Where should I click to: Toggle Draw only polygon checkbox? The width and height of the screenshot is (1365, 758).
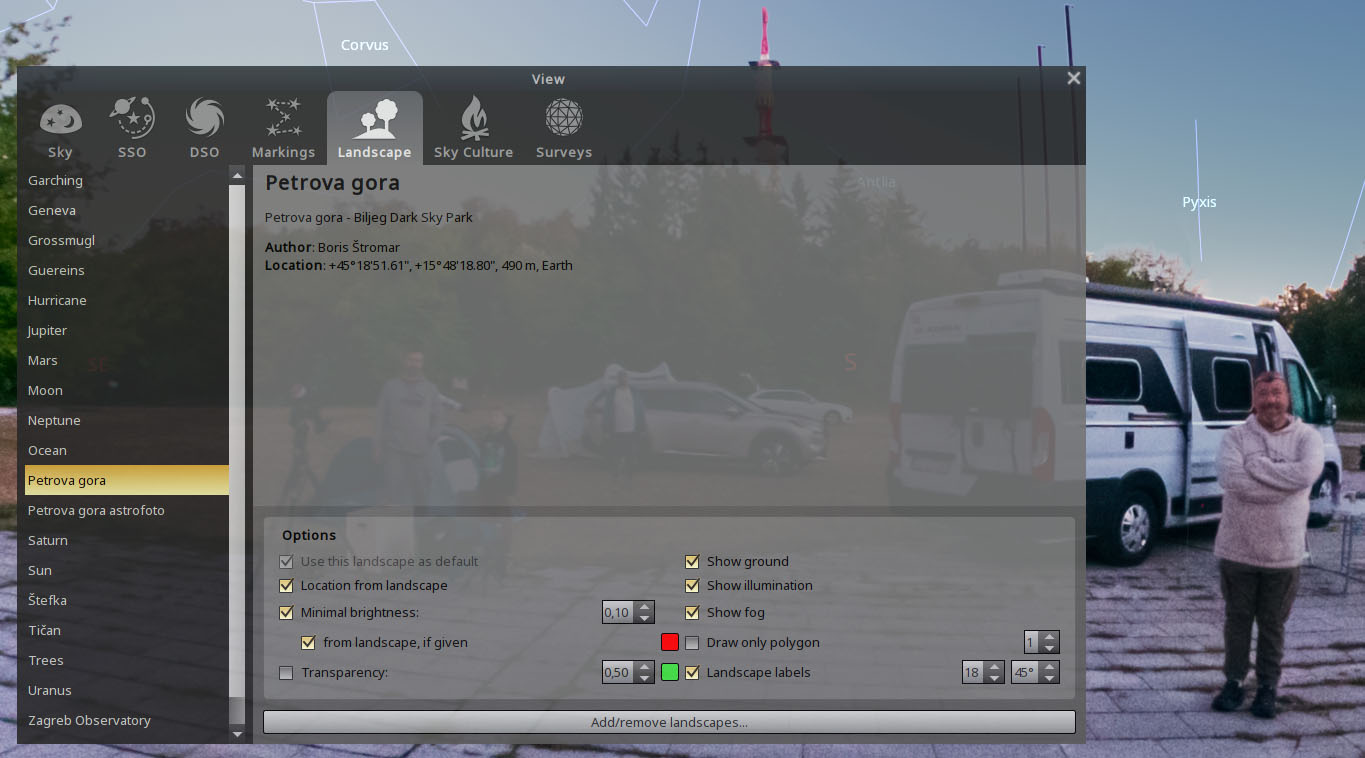click(692, 642)
